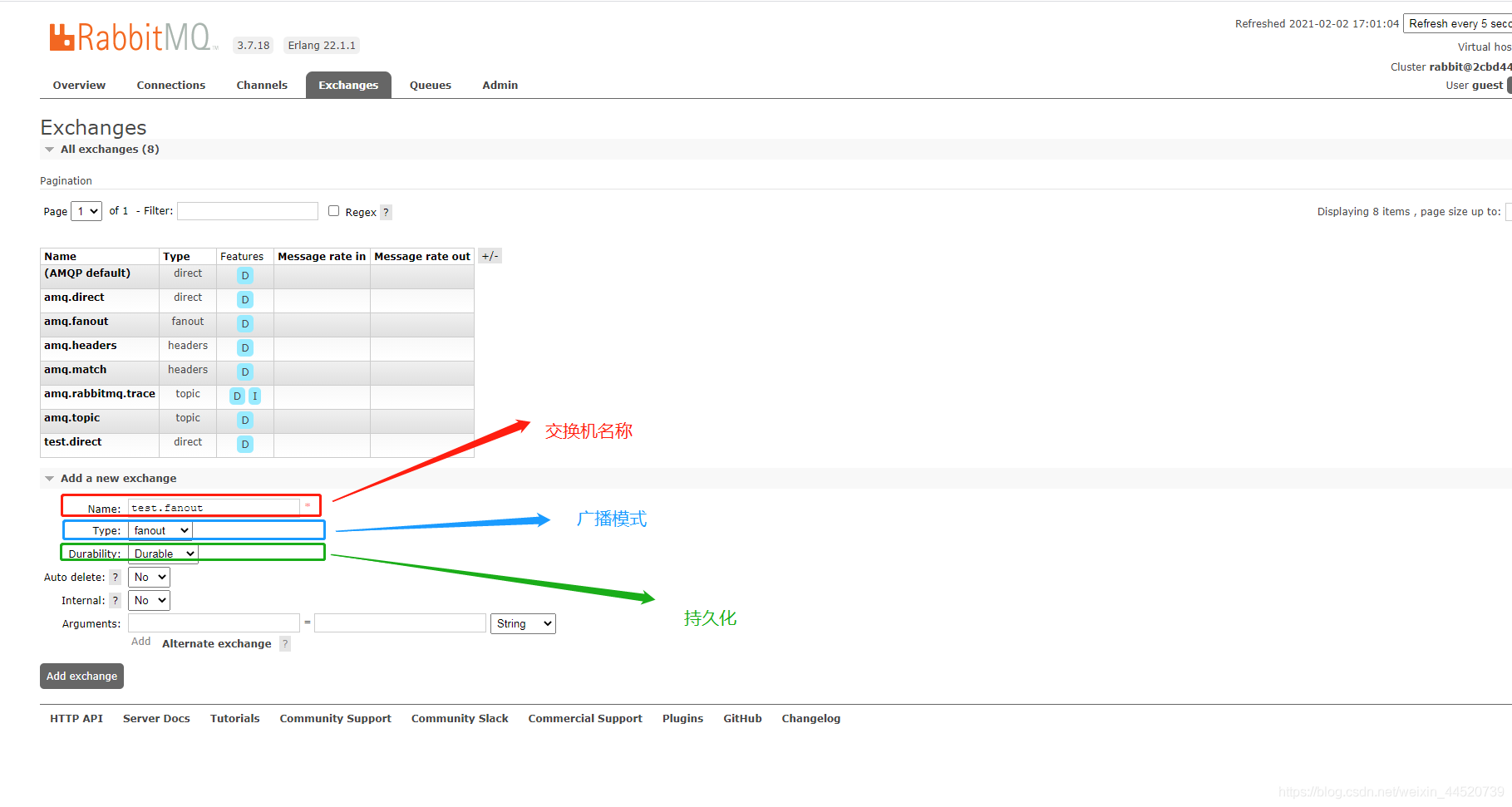Open the GitHub link

click(x=743, y=719)
